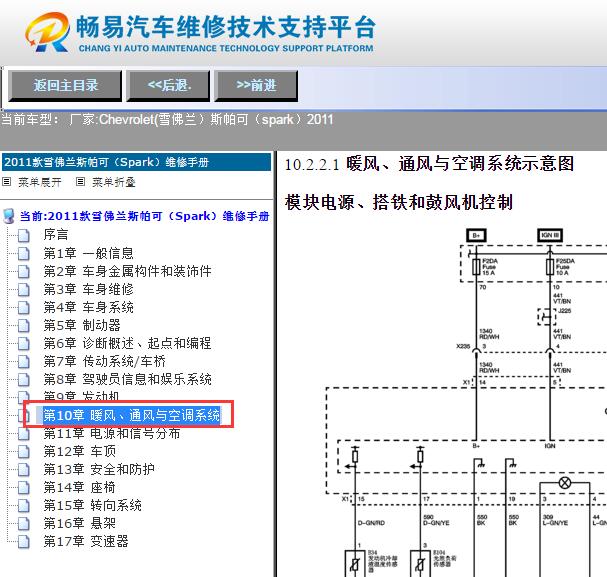The width and height of the screenshot is (607, 577).
Task: Open 第15章 转向系统
Action: click(92, 505)
